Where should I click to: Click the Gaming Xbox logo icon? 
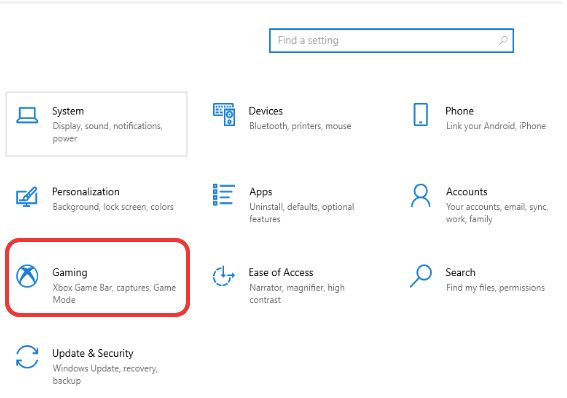(x=27, y=276)
